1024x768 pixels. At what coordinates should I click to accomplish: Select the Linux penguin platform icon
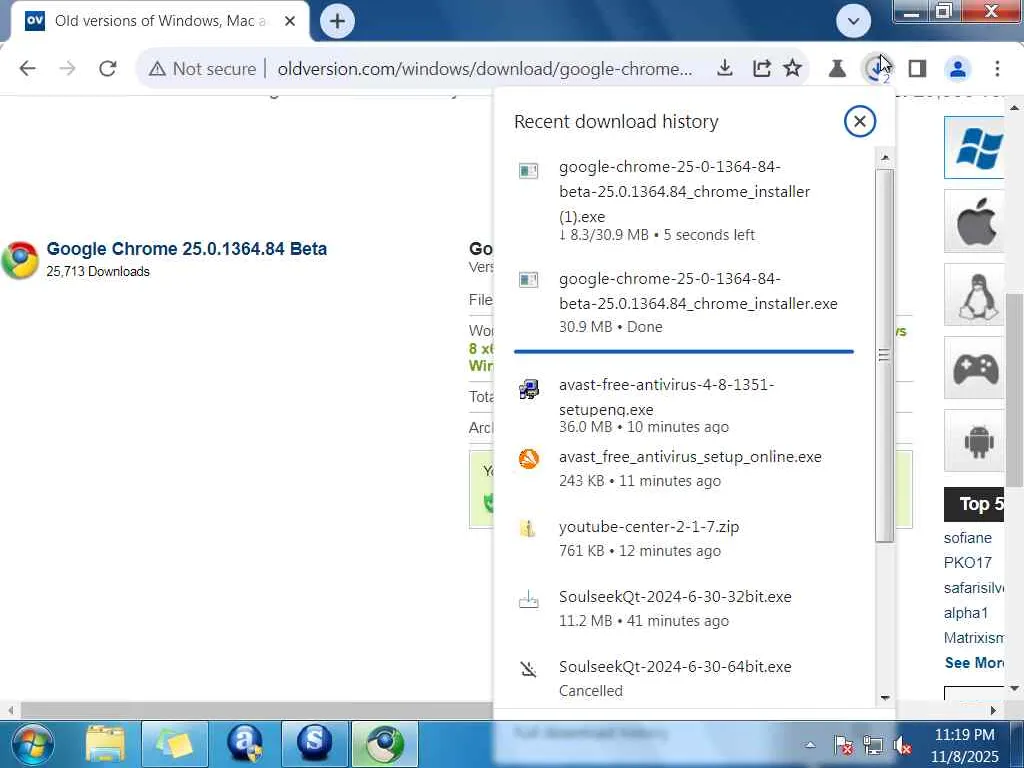point(974,295)
